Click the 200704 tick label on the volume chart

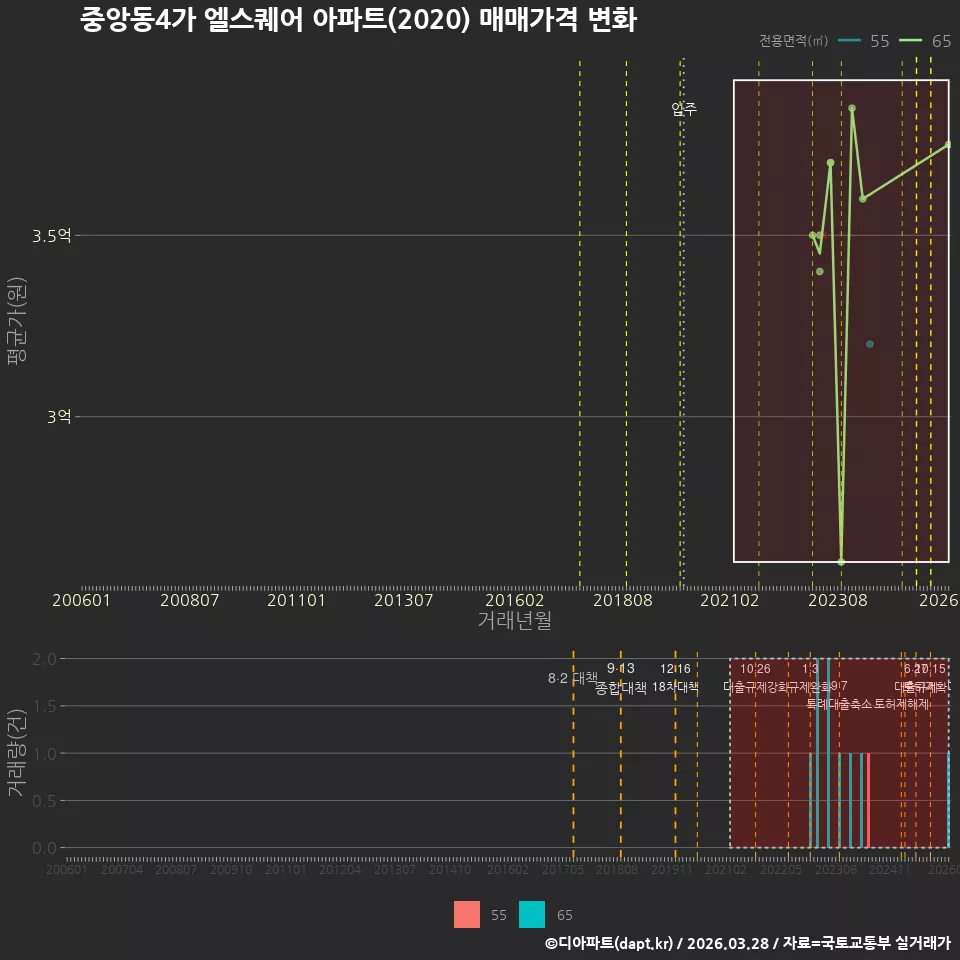click(x=122, y=869)
